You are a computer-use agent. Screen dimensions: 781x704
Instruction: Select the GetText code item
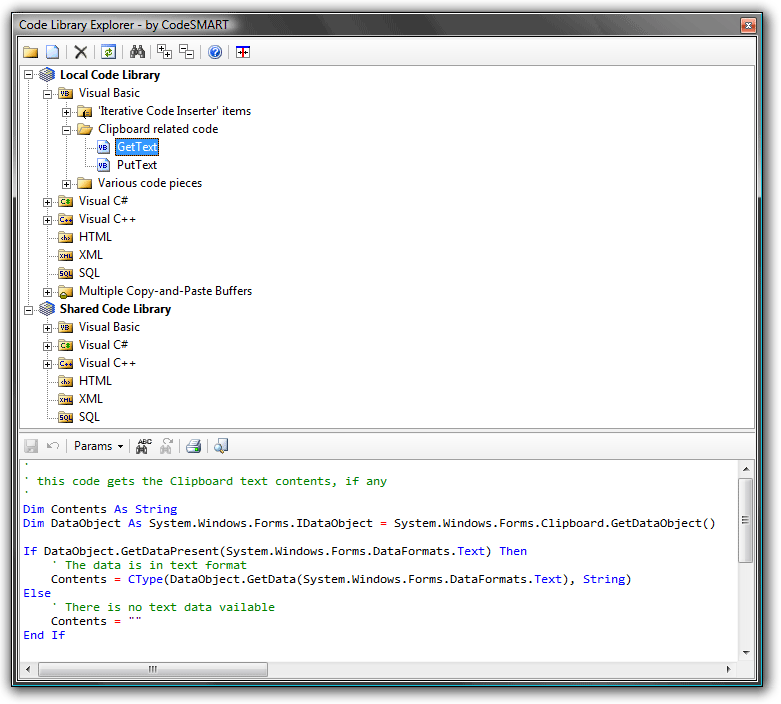(137, 146)
